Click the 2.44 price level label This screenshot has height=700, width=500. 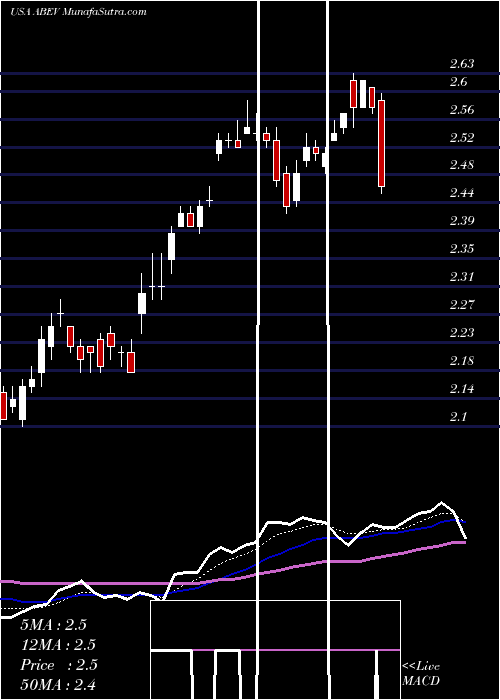pyautogui.click(x=462, y=193)
